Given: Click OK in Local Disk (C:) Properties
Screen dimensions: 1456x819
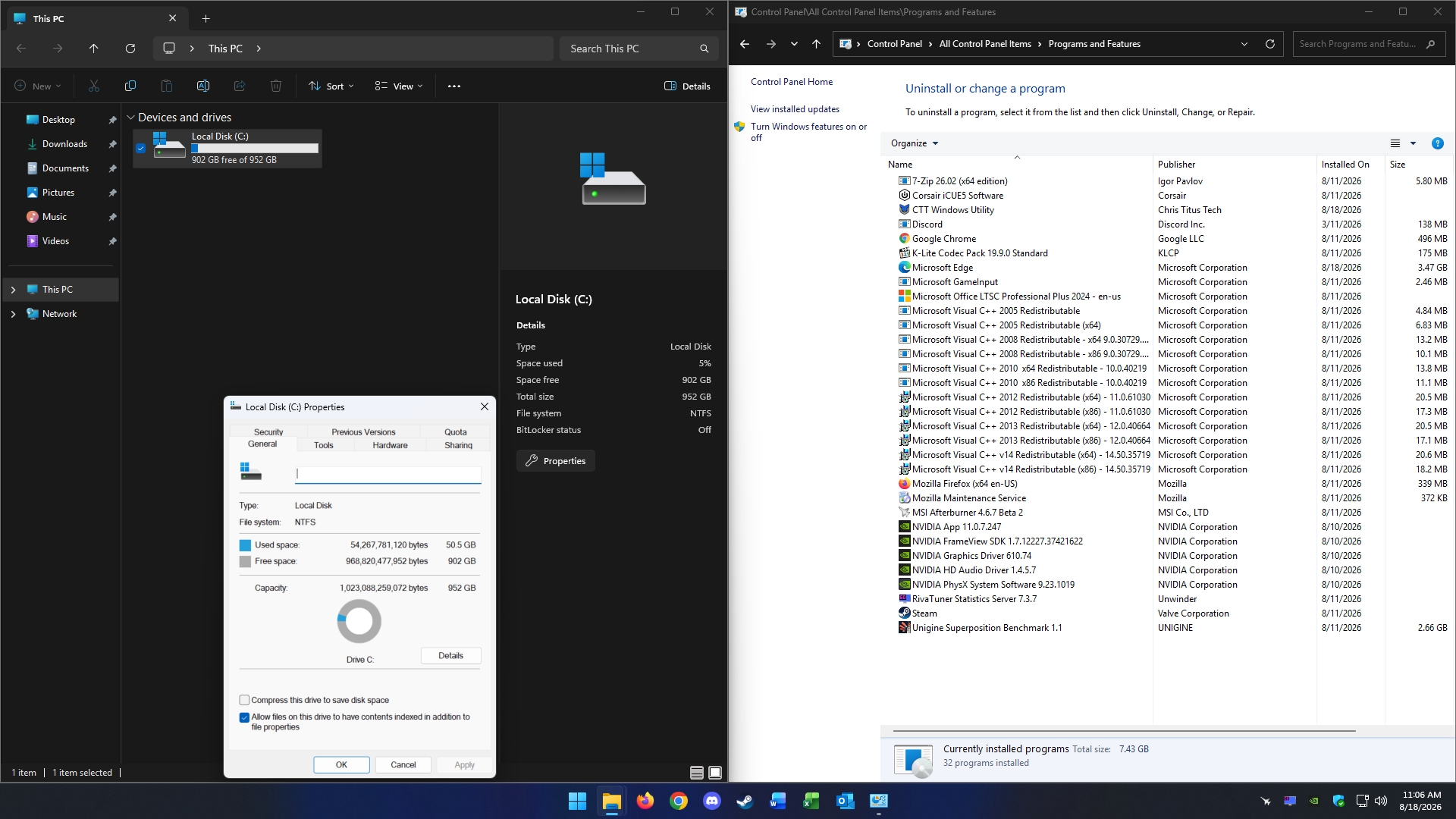Looking at the screenshot, I should tap(341, 764).
